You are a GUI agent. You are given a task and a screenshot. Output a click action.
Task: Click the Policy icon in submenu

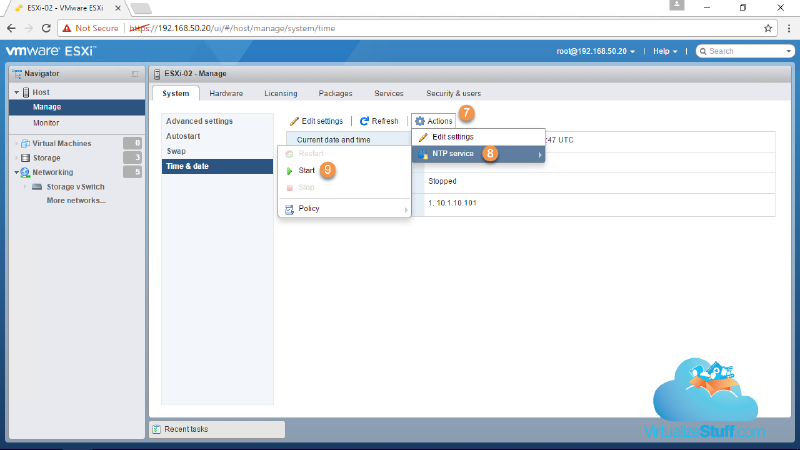pyautogui.click(x=289, y=209)
